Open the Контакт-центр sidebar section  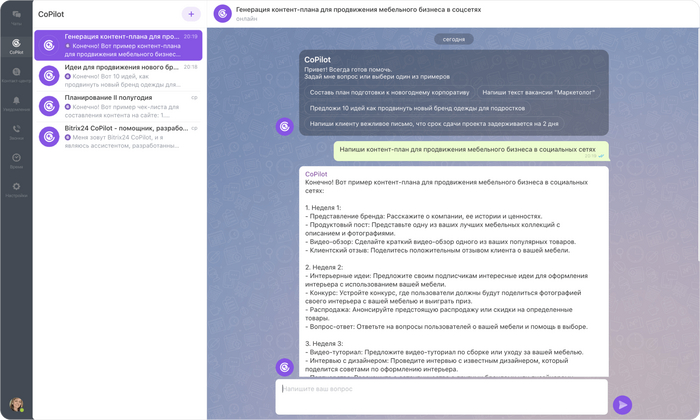coord(16,75)
